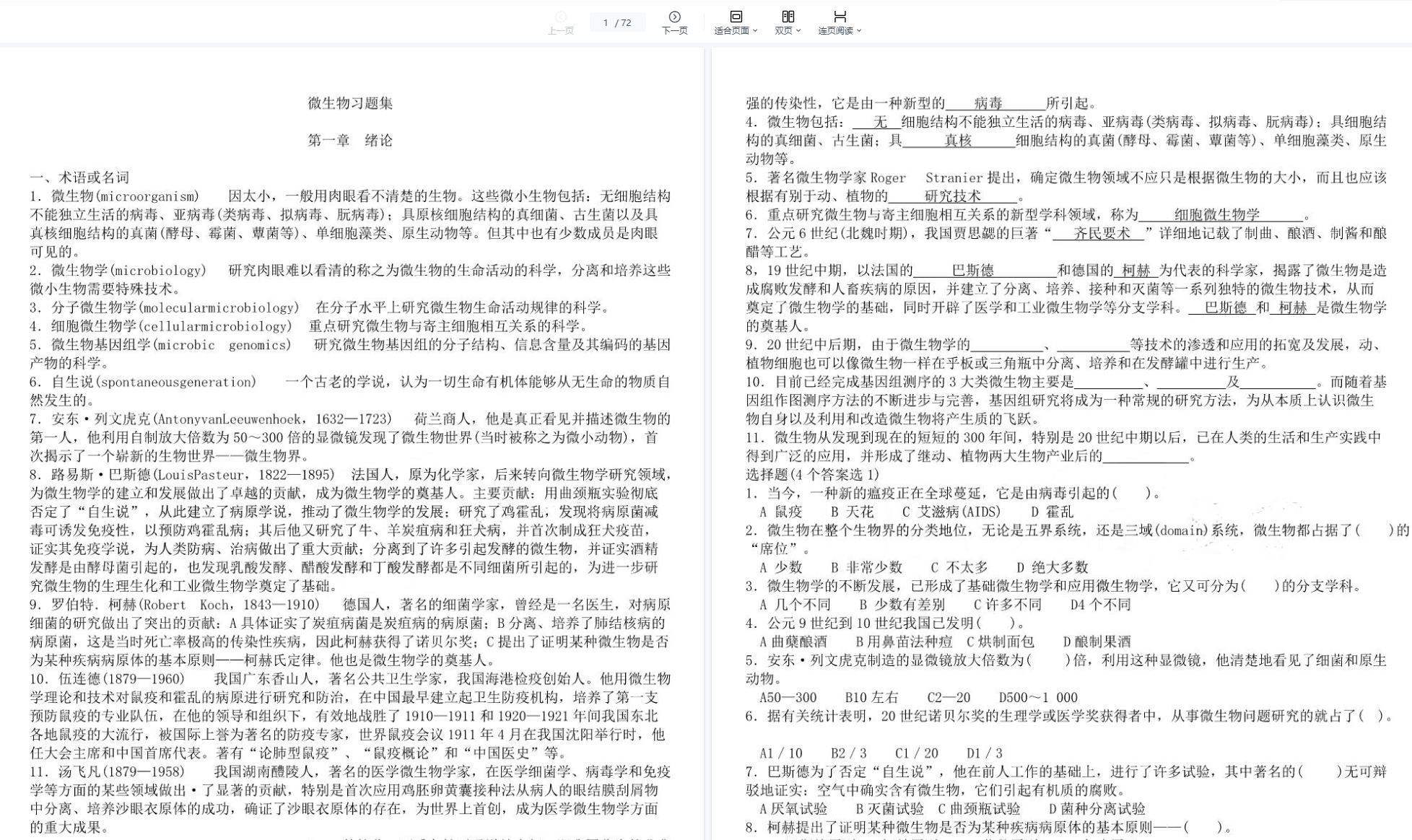Expand the 连页阅读 dropdown chevron
Screen dimensions: 1412x840
[x=859, y=31]
